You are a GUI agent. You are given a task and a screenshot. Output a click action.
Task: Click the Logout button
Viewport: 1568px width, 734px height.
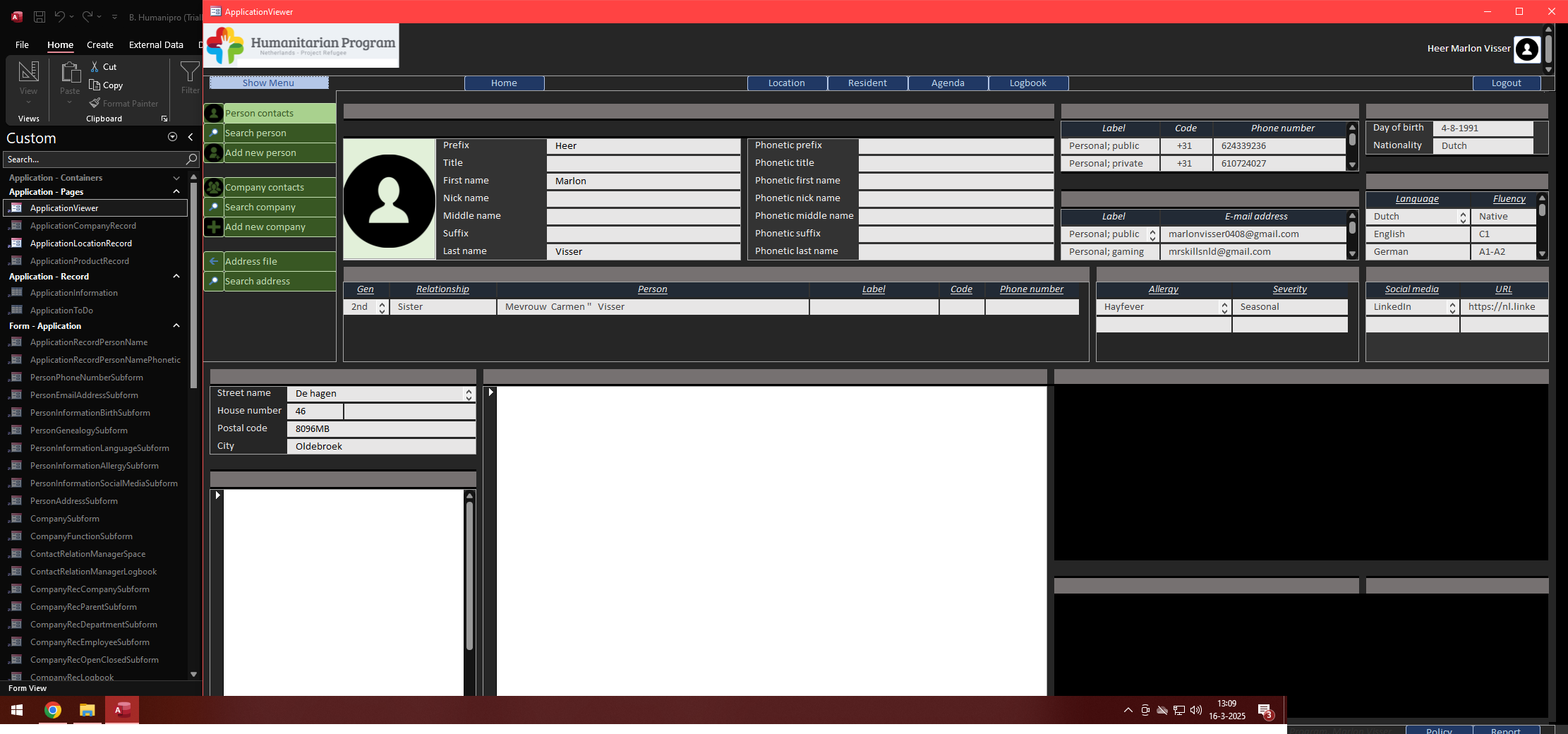pyautogui.click(x=1506, y=83)
